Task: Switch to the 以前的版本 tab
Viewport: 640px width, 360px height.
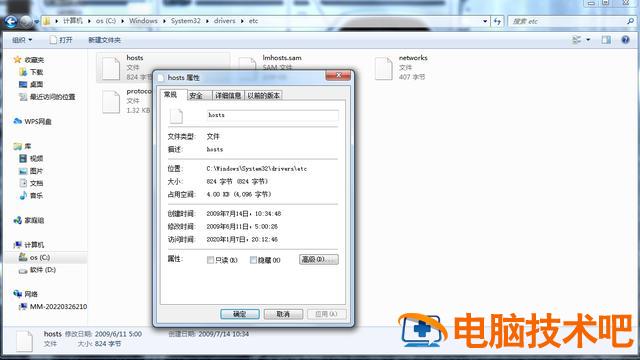Action: click(x=263, y=96)
